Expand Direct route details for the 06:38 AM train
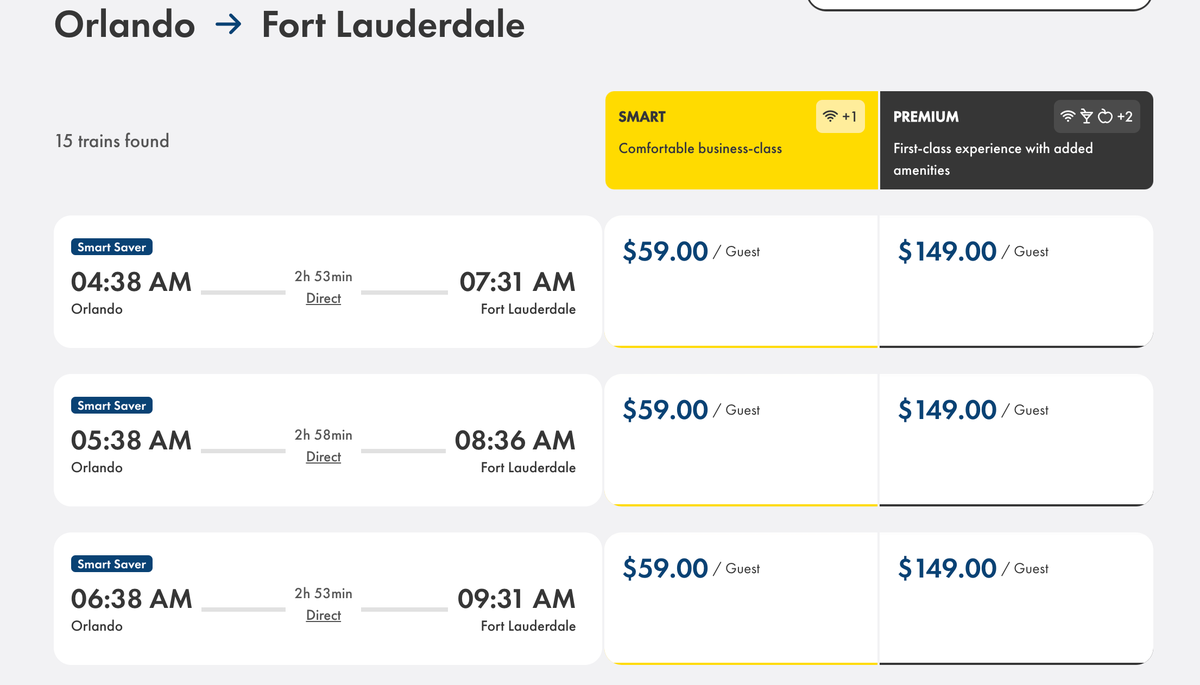Screen dimensions: 1200x685 pyautogui.click(x=323, y=615)
